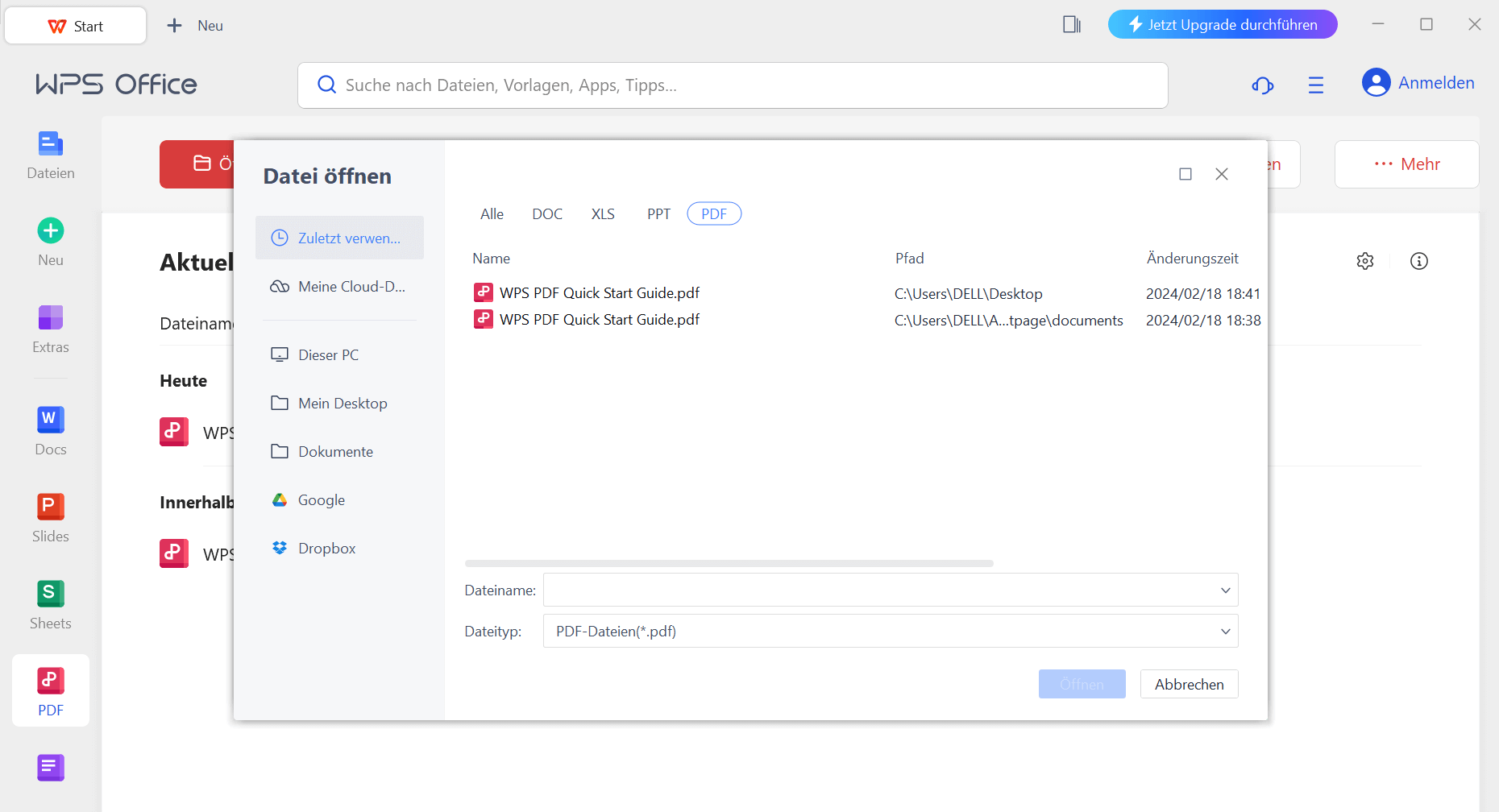Switch to the DOC filter tab
This screenshot has width=1499, height=812.
click(x=546, y=214)
